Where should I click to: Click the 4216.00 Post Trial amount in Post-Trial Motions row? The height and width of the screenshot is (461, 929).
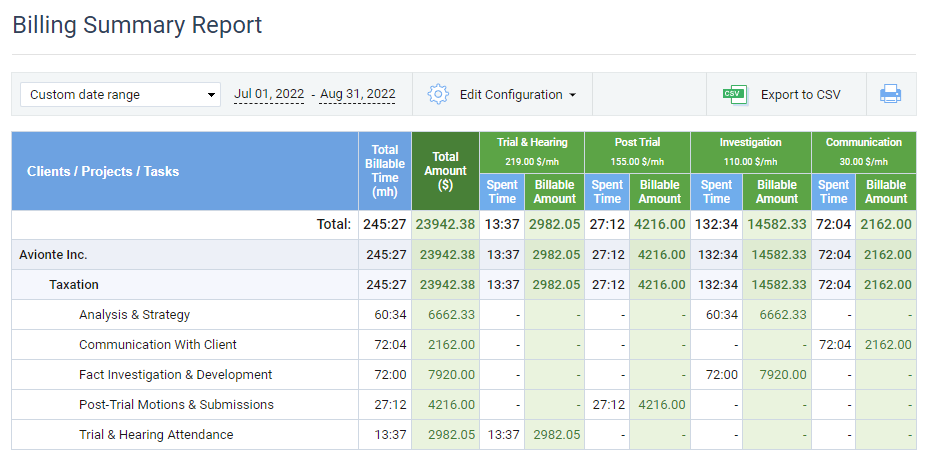[x=662, y=405]
